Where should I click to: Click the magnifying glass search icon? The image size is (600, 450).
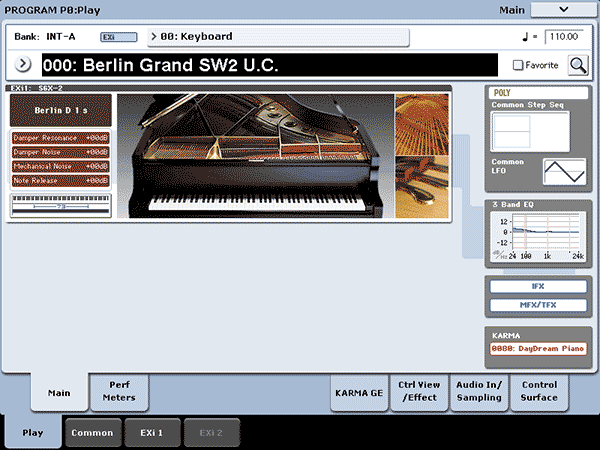(x=579, y=65)
